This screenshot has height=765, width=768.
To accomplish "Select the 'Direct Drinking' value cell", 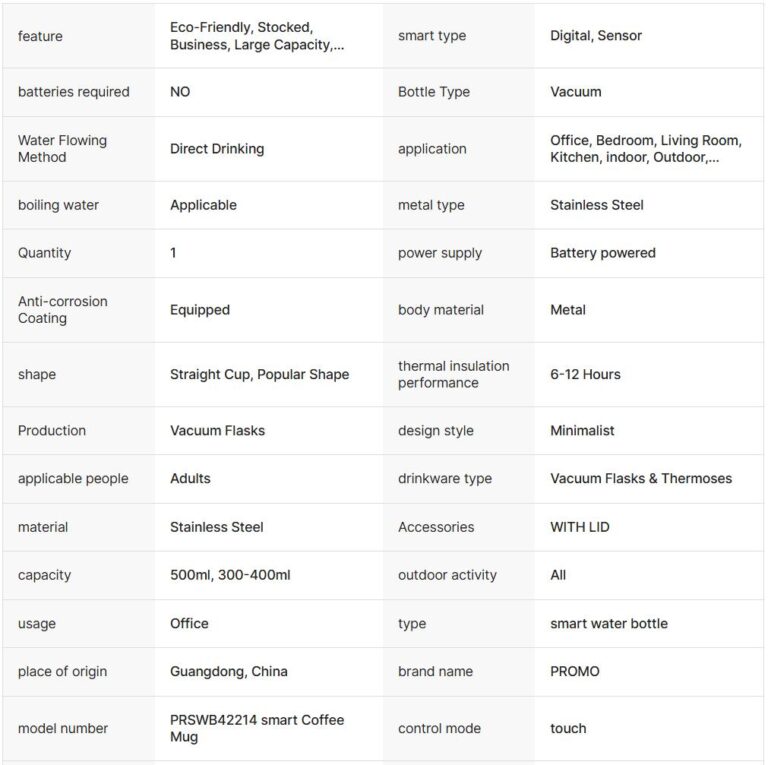I will coord(217,149).
